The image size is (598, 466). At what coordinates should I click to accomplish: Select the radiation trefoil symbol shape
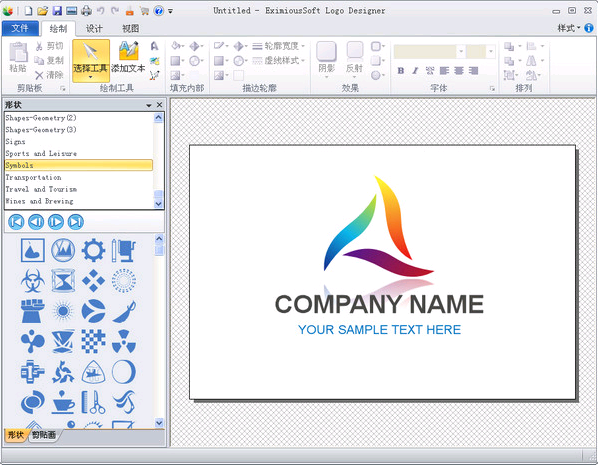point(124,342)
